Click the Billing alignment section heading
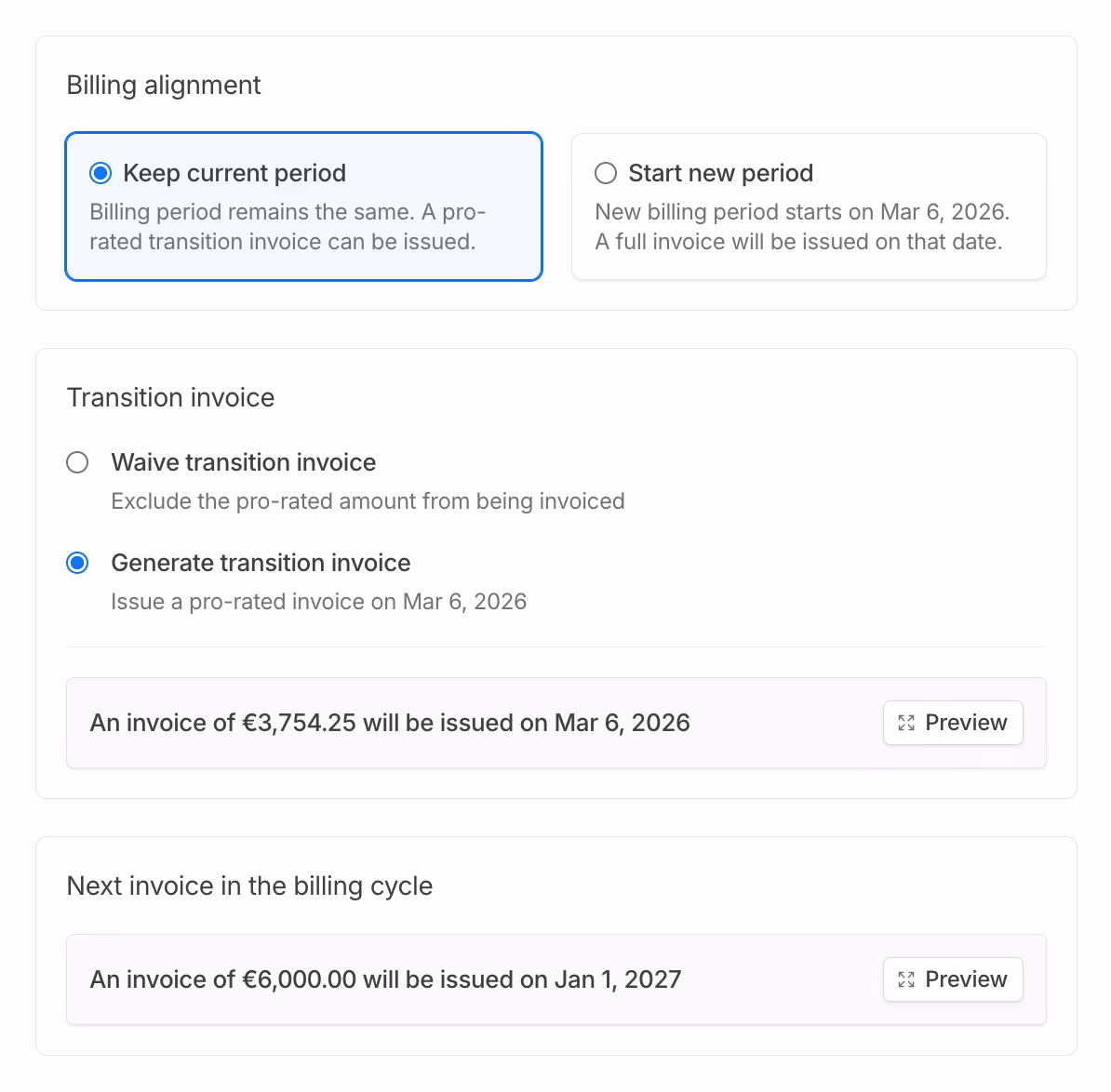Image resolution: width=1111 pixels, height=1092 pixels. [164, 85]
